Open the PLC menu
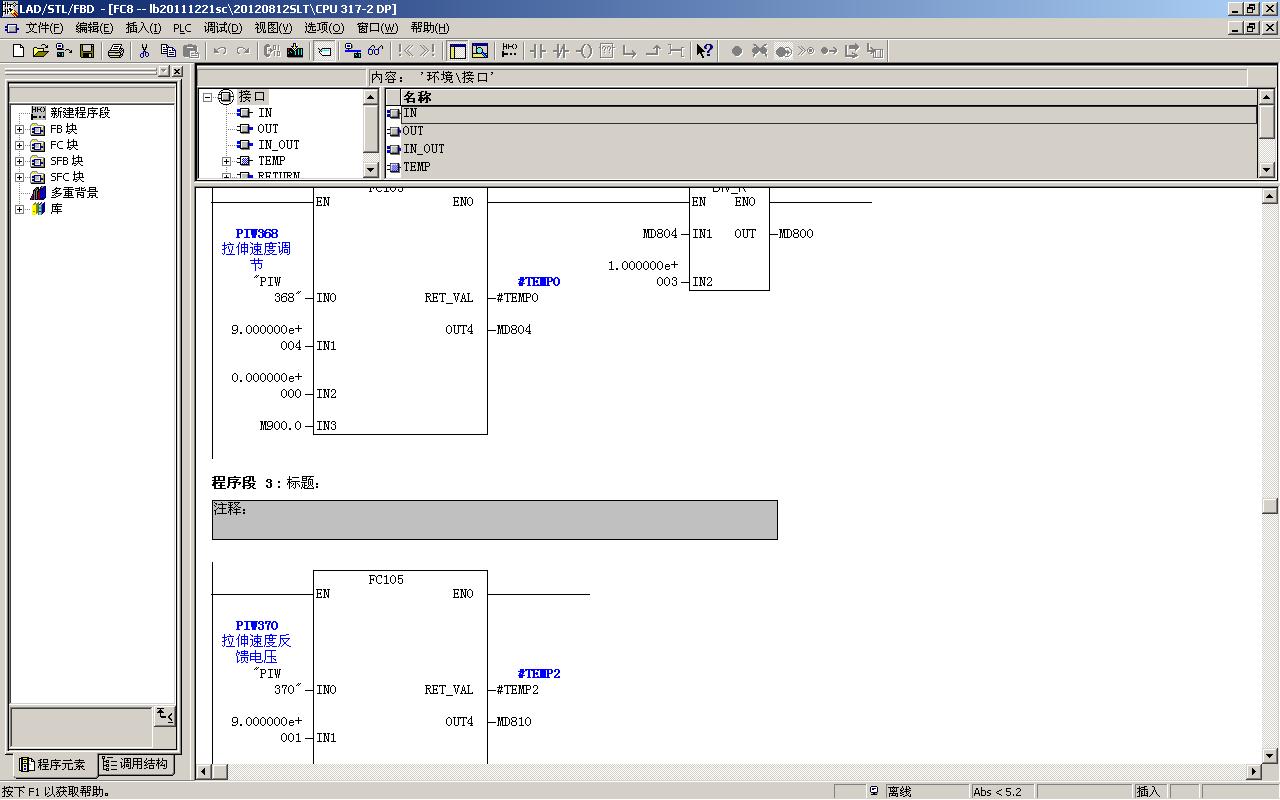This screenshot has width=1280, height=800. (x=182, y=28)
